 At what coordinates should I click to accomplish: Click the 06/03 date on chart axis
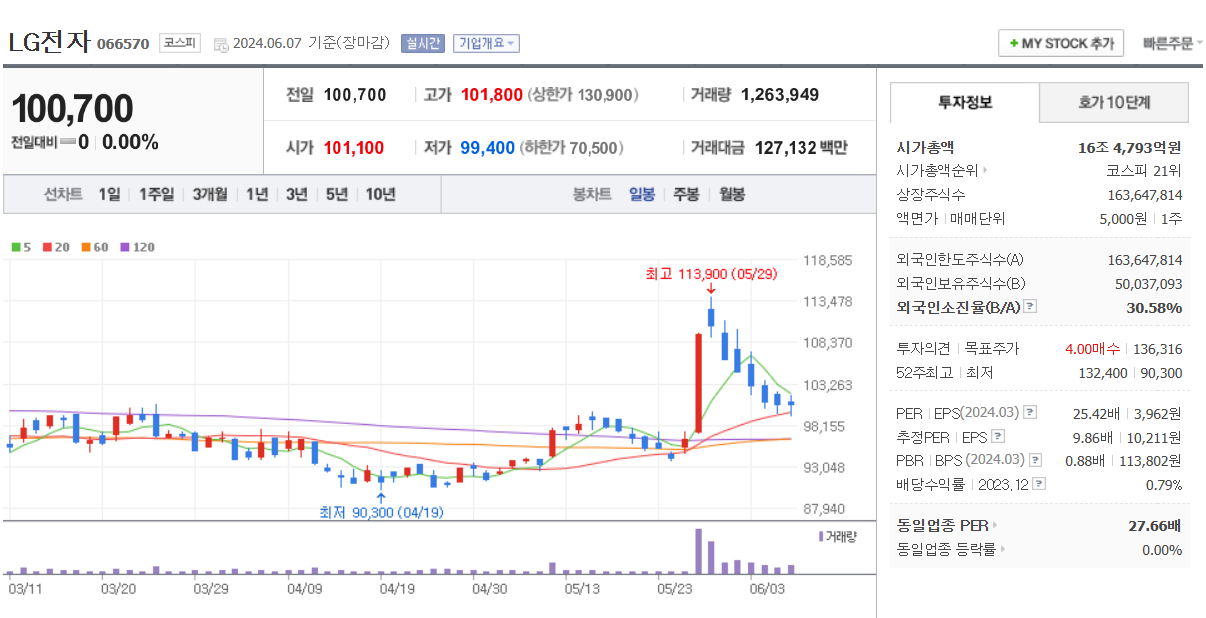tap(767, 589)
